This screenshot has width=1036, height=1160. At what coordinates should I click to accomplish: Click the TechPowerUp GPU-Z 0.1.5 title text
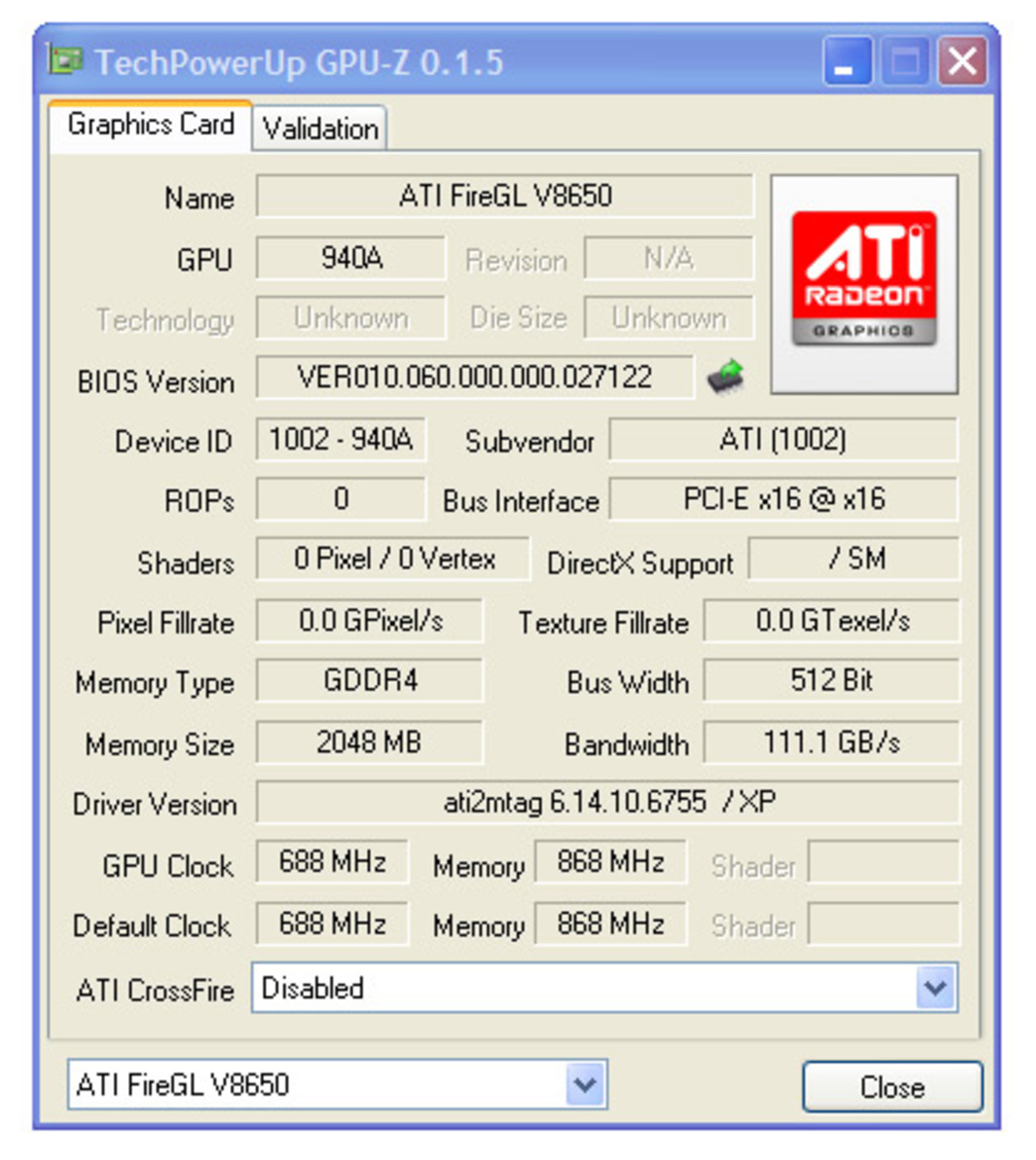pos(299,63)
